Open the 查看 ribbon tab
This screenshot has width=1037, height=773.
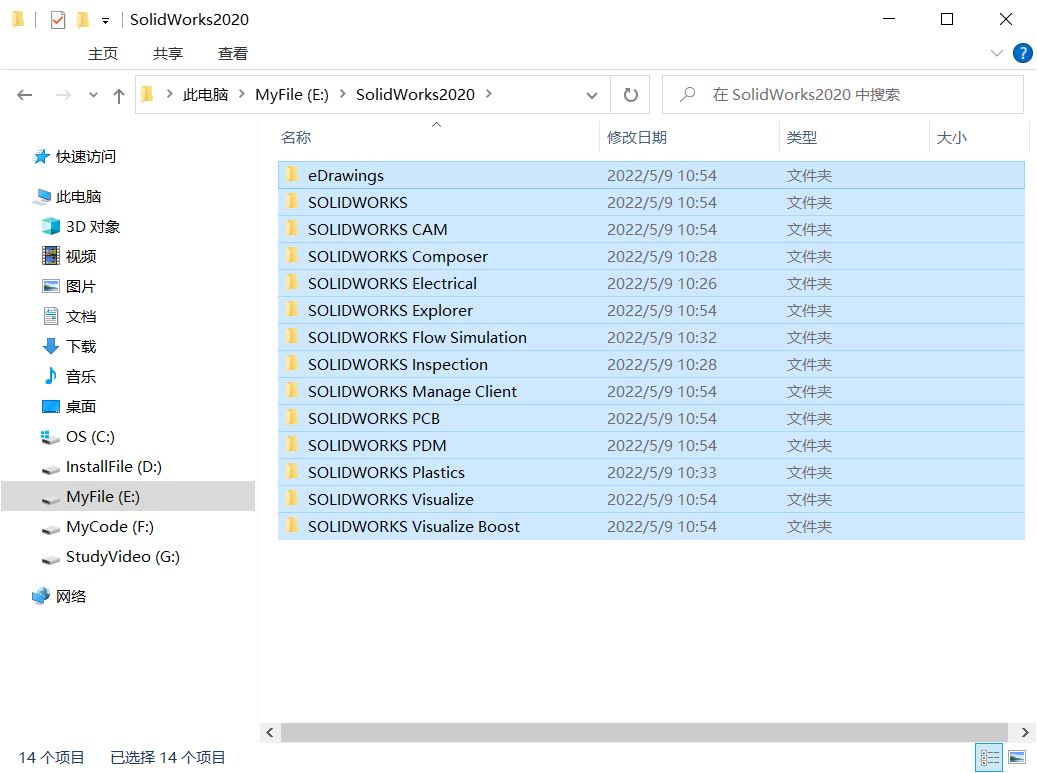(233, 54)
